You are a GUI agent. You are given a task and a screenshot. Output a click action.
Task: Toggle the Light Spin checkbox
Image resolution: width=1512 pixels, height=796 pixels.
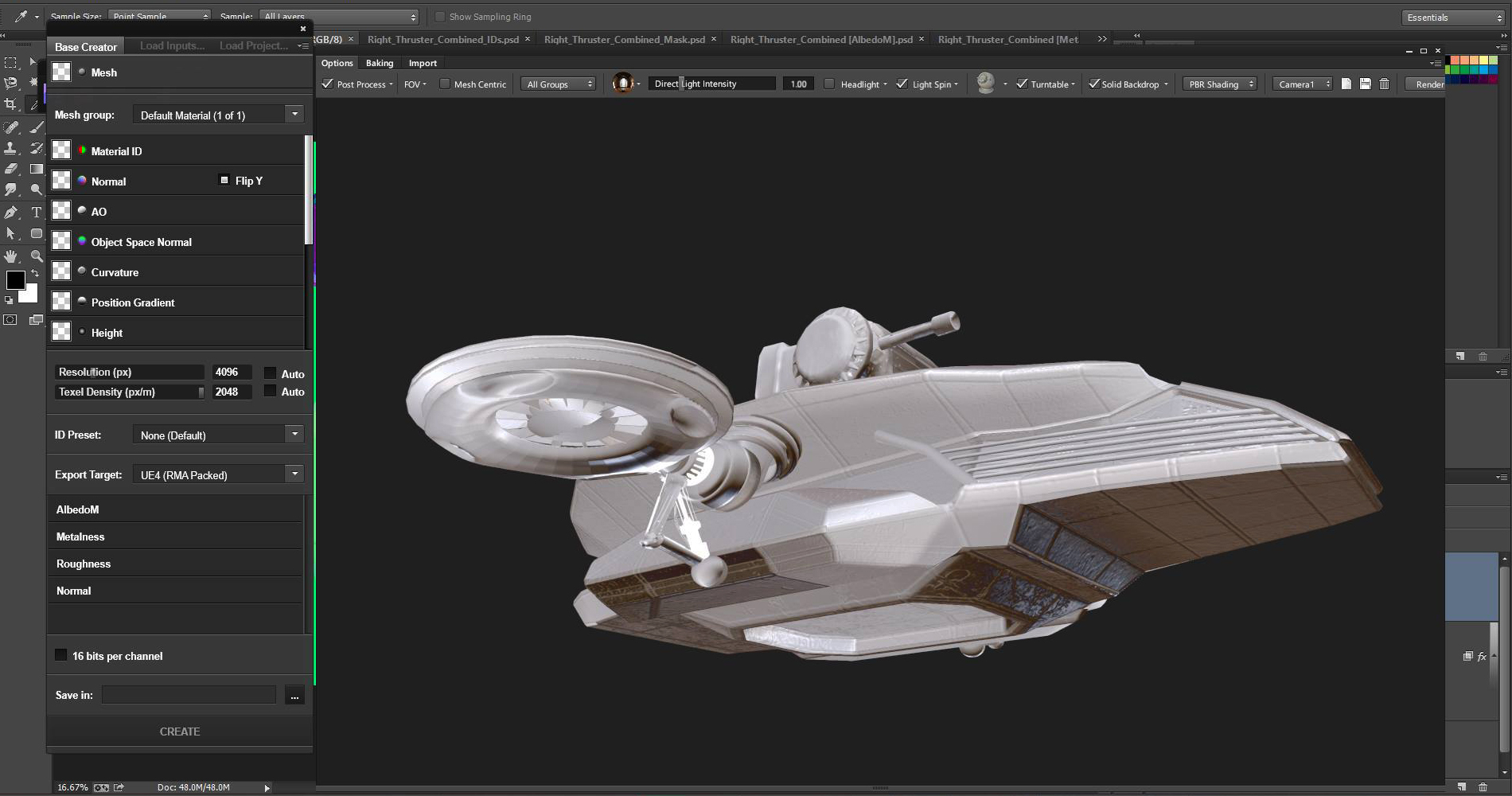[x=902, y=84]
